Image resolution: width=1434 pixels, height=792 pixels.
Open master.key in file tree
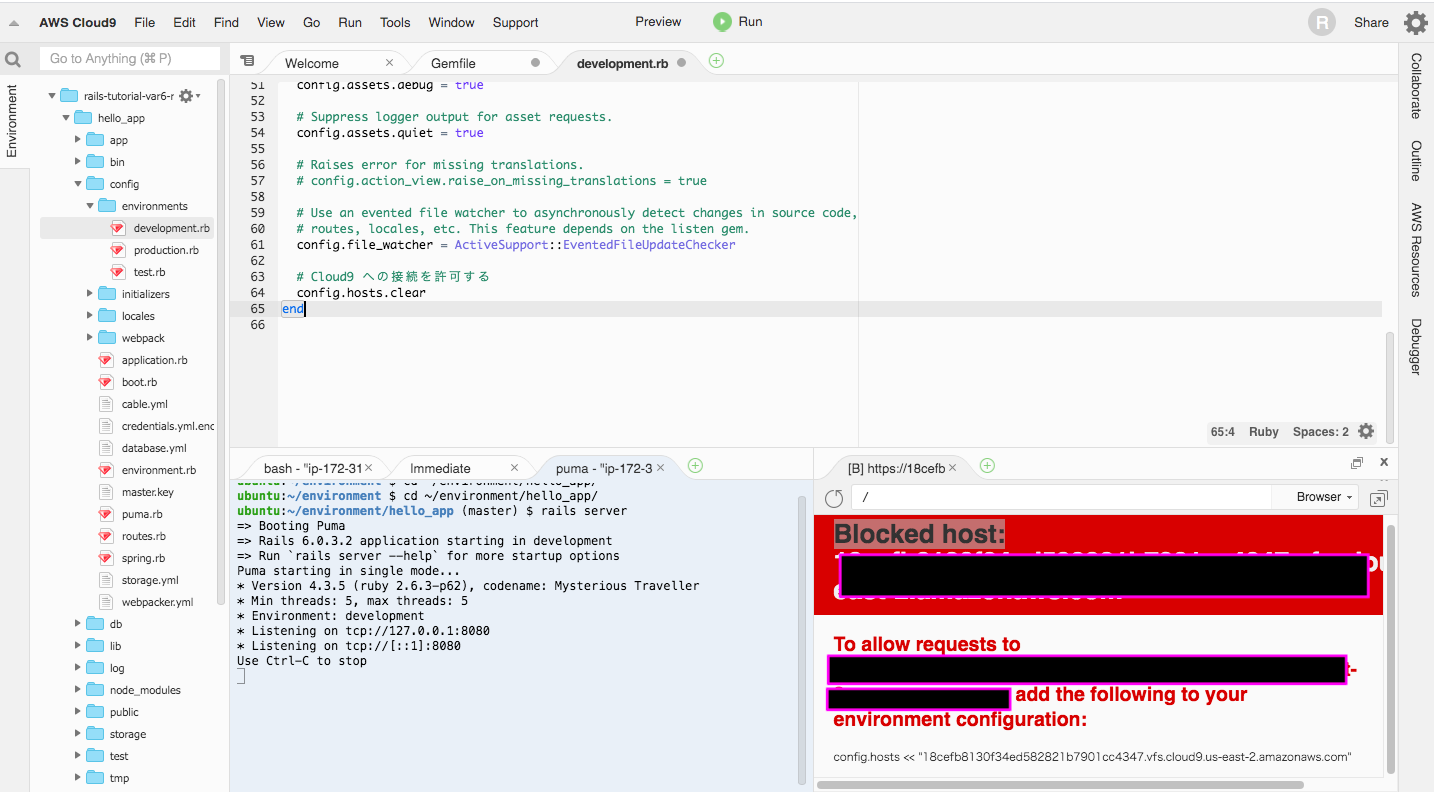point(147,492)
